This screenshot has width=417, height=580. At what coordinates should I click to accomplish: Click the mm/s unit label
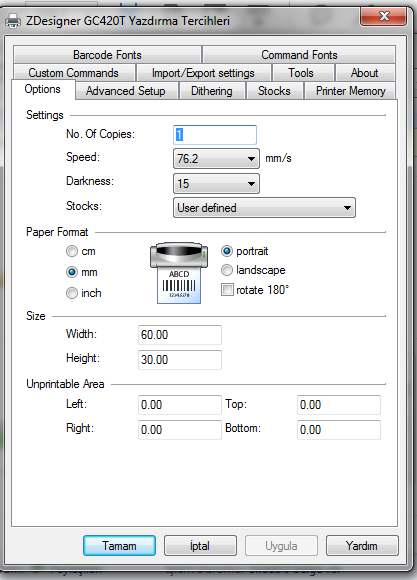278,158
